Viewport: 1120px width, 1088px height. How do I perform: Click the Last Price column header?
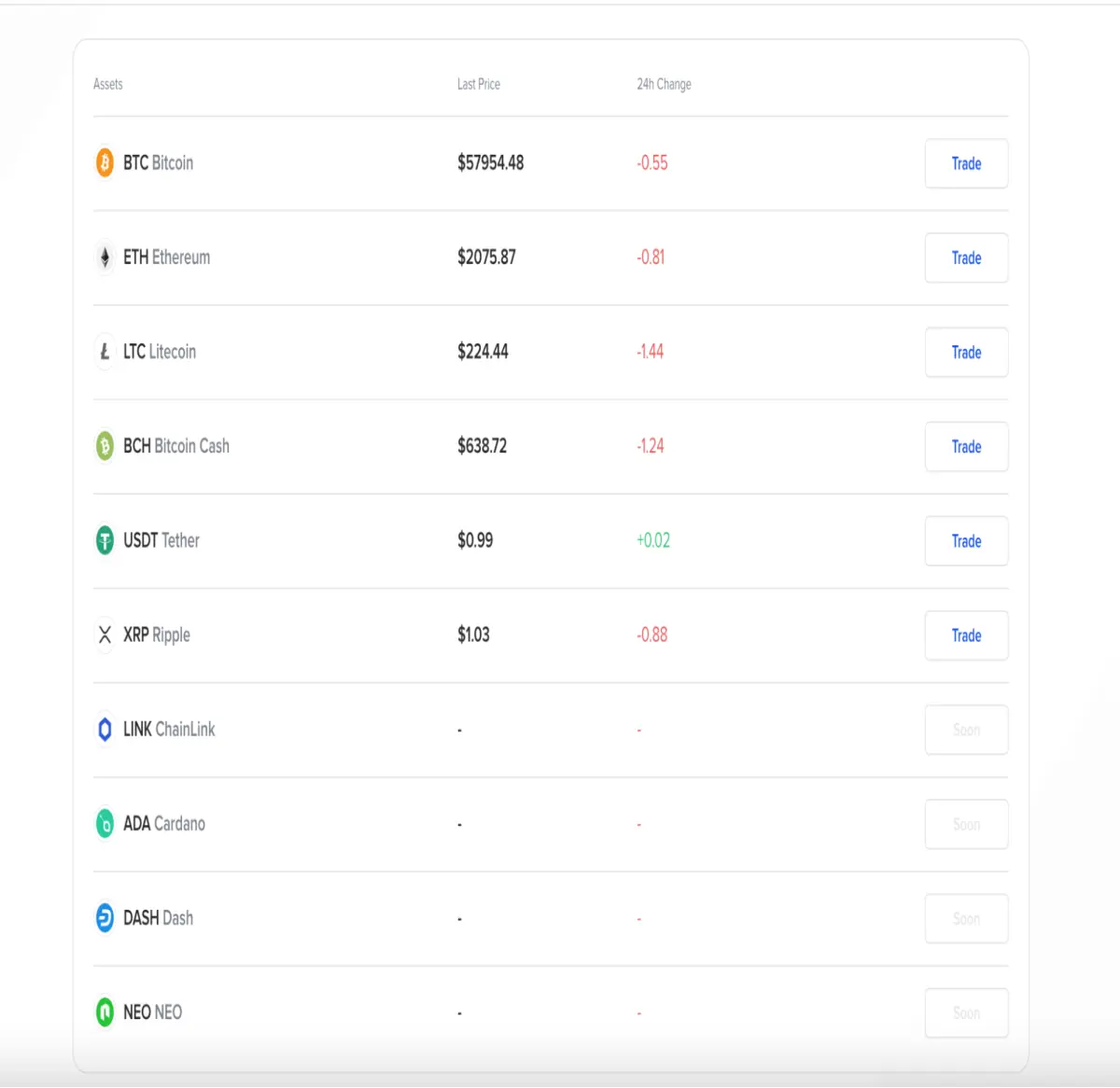click(479, 84)
